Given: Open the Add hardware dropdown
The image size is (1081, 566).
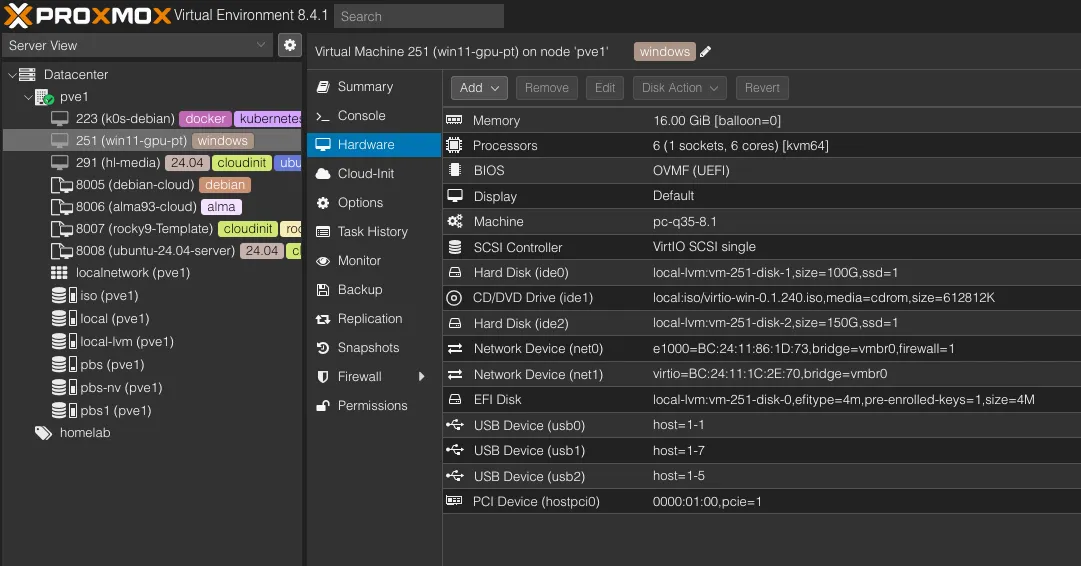Looking at the screenshot, I should pos(479,88).
